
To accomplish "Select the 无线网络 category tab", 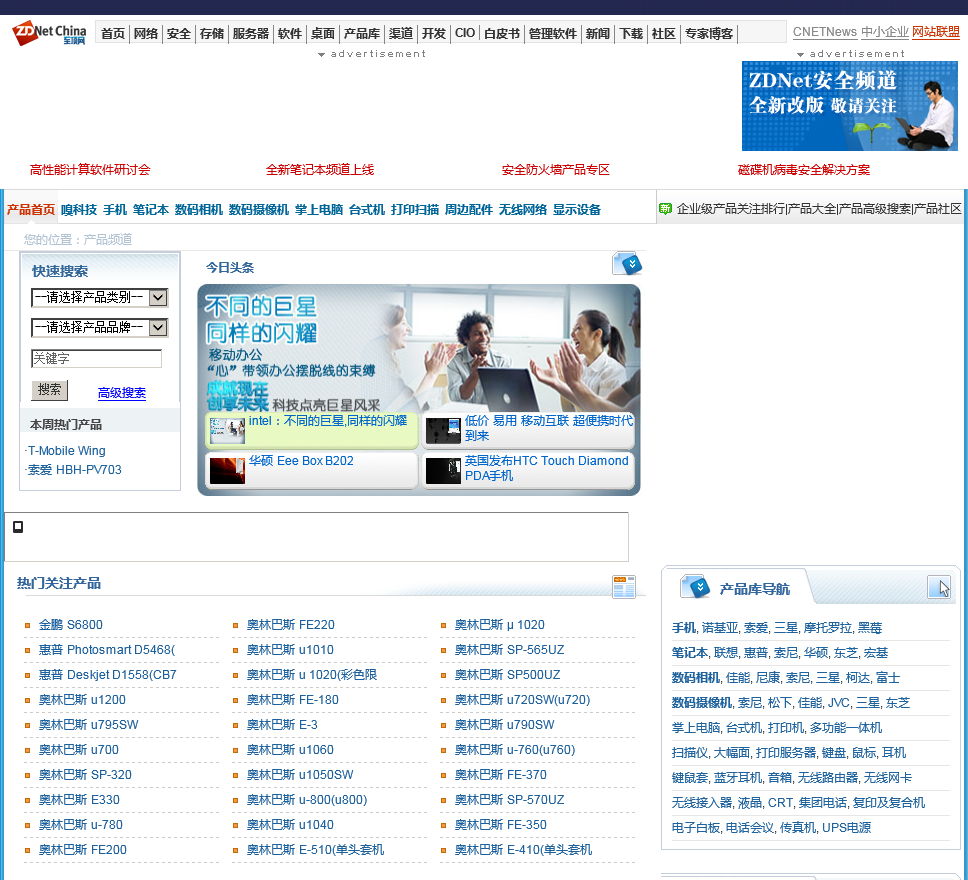I will [522, 210].
